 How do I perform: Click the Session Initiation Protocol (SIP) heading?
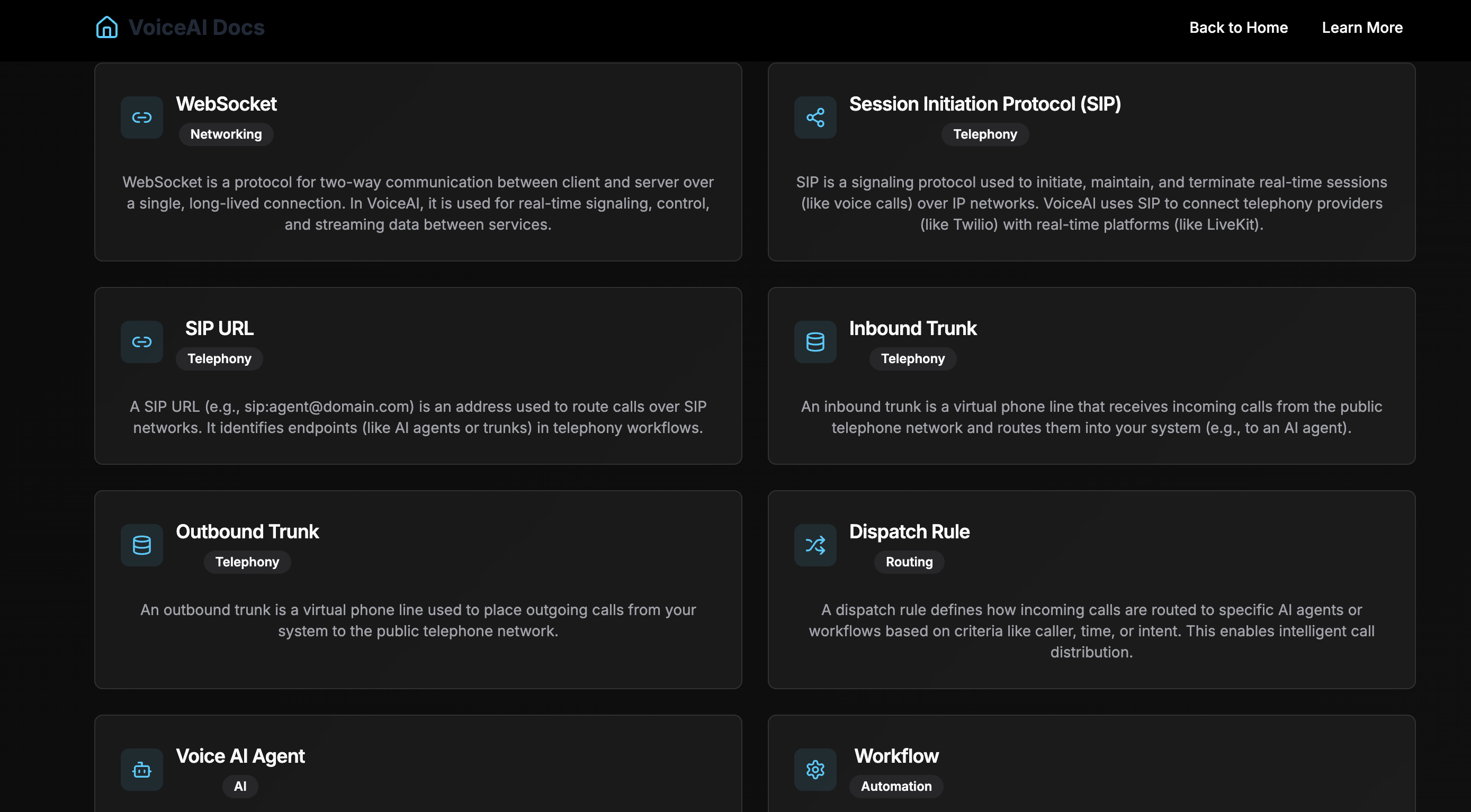pos(985,104)
